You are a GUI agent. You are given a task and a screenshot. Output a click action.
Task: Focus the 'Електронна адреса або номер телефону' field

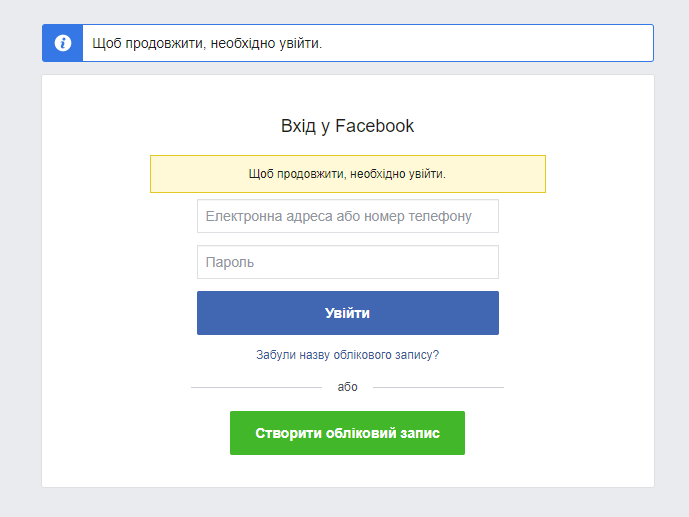[347, 216]
